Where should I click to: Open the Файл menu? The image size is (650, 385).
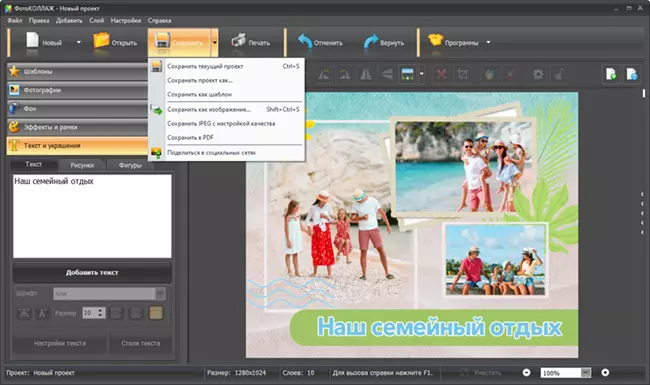pos(15,20)
